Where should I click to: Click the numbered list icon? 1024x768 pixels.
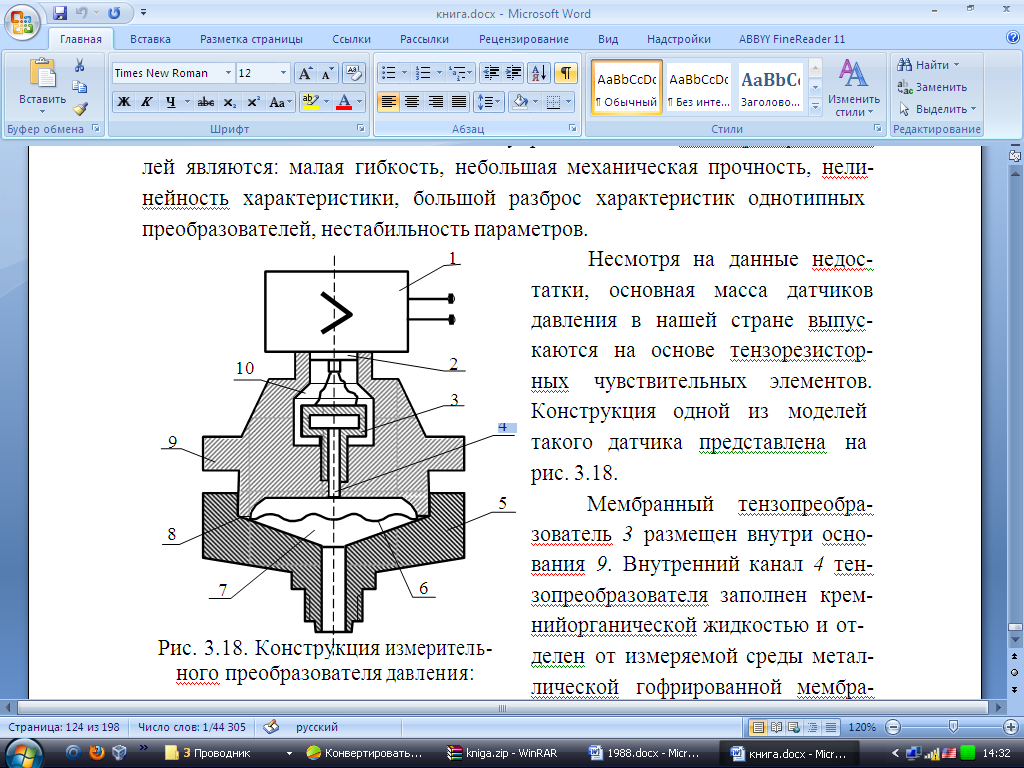pos(423,73)
